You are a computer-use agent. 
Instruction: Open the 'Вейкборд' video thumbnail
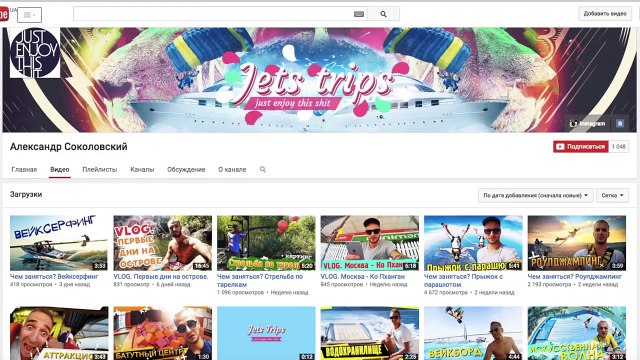(473, 333)
